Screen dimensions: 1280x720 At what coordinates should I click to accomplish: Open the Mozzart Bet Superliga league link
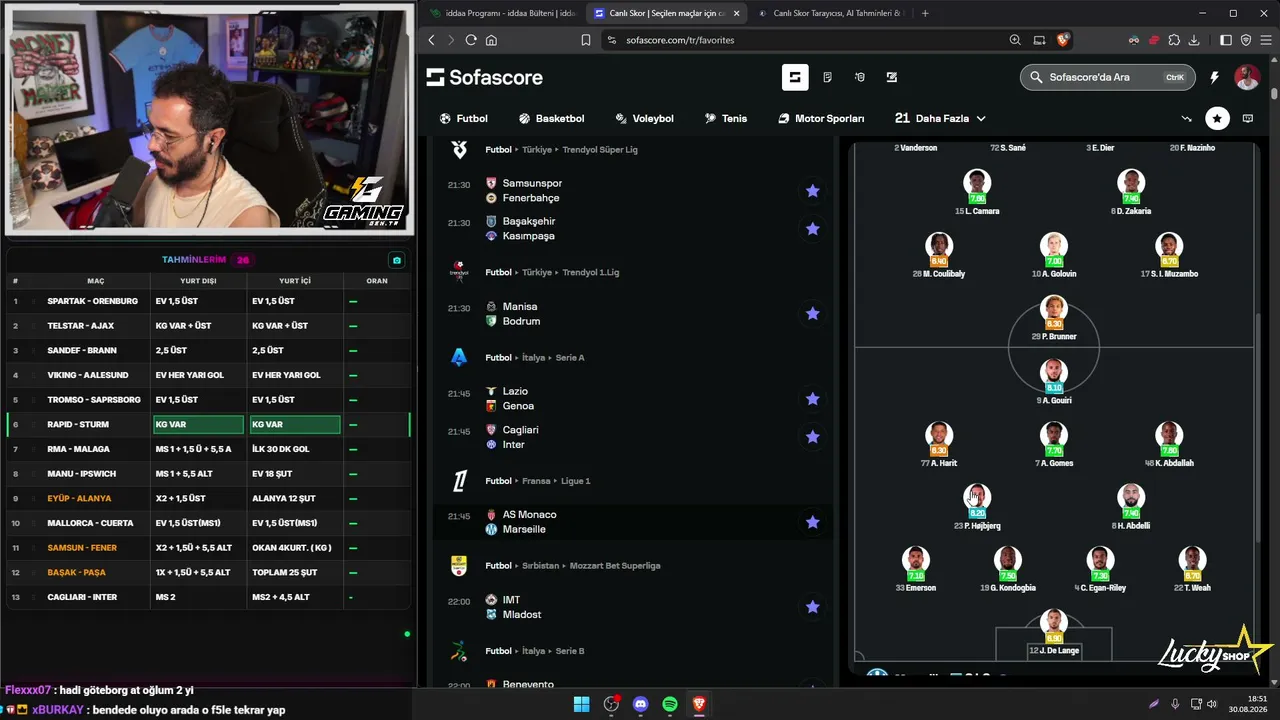[614, 566]
